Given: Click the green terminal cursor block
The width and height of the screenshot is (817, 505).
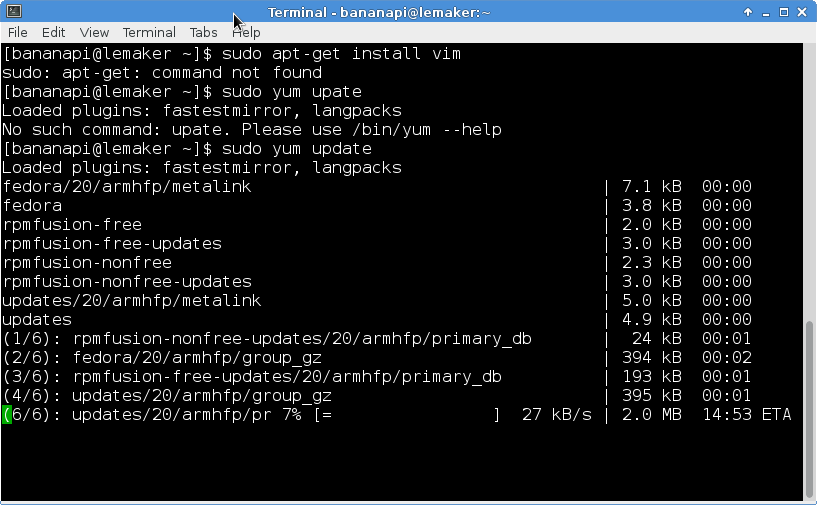Looking at the screenshot, I should point(7,414).
